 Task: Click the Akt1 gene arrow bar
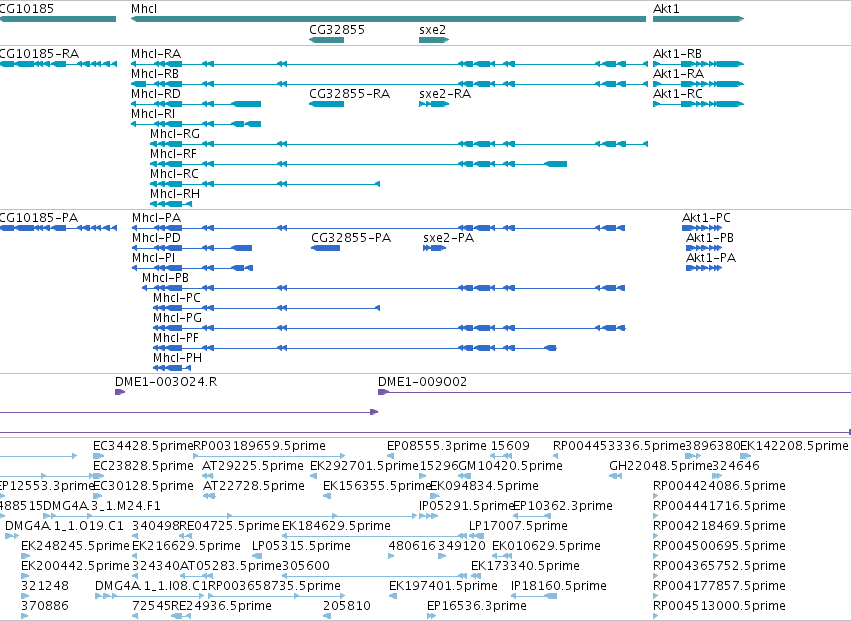click(x=698, y=19)
